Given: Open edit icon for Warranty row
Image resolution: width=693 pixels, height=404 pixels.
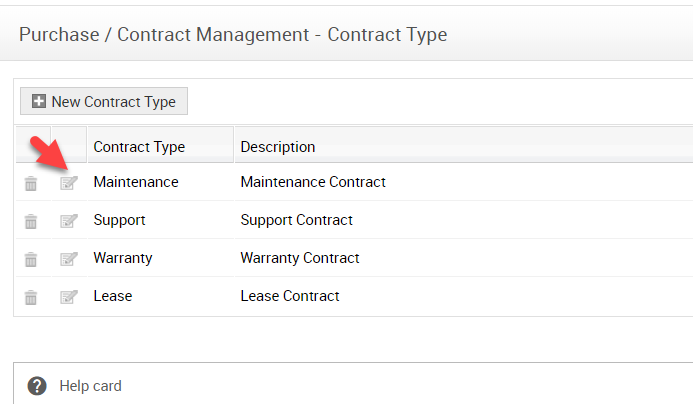Looking at the screenshot, I should (x=68, y=259).
